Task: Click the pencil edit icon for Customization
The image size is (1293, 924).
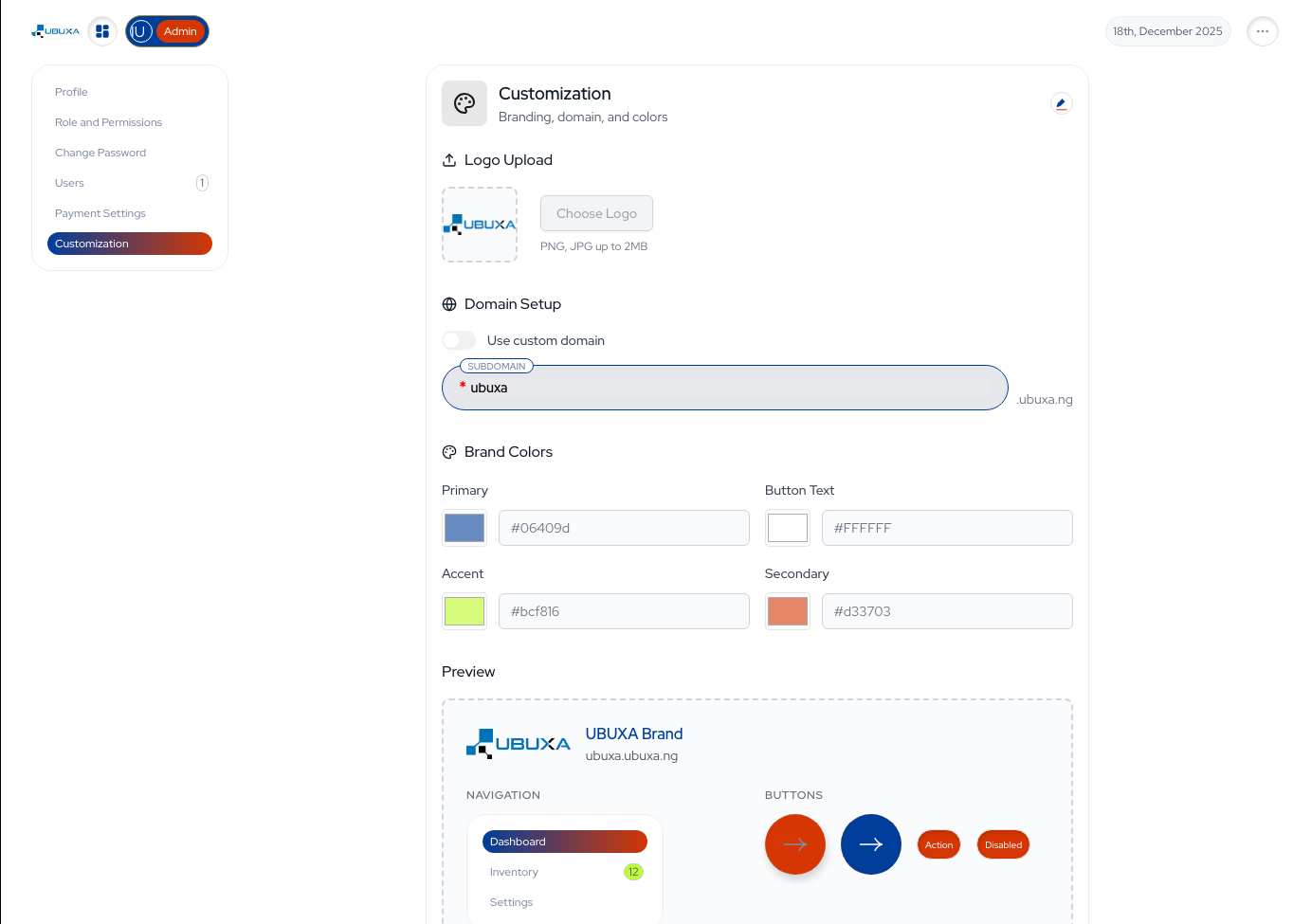Action: [x=1061, y=103]
